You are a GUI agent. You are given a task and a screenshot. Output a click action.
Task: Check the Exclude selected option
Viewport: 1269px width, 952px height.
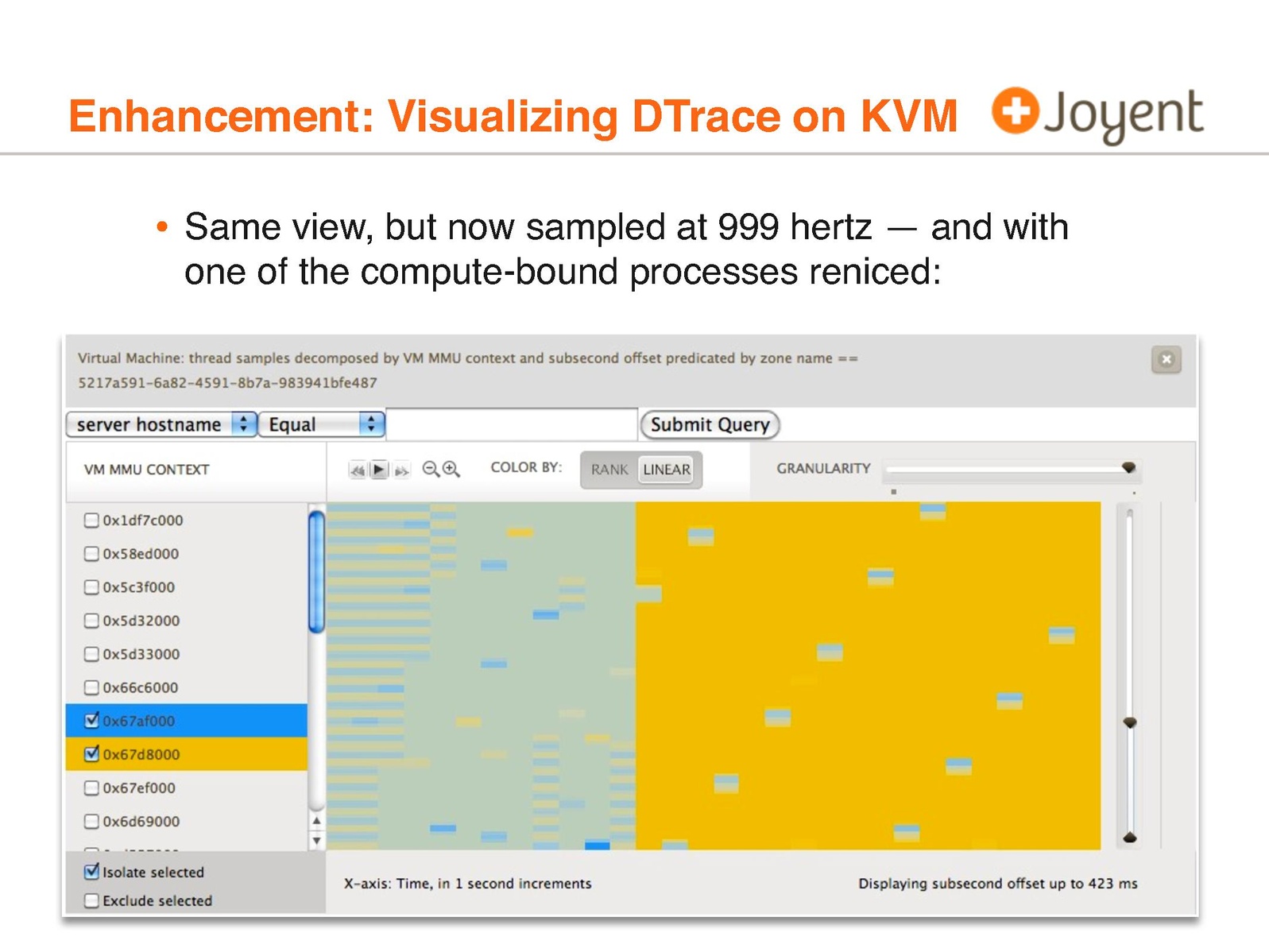[92, 900]
